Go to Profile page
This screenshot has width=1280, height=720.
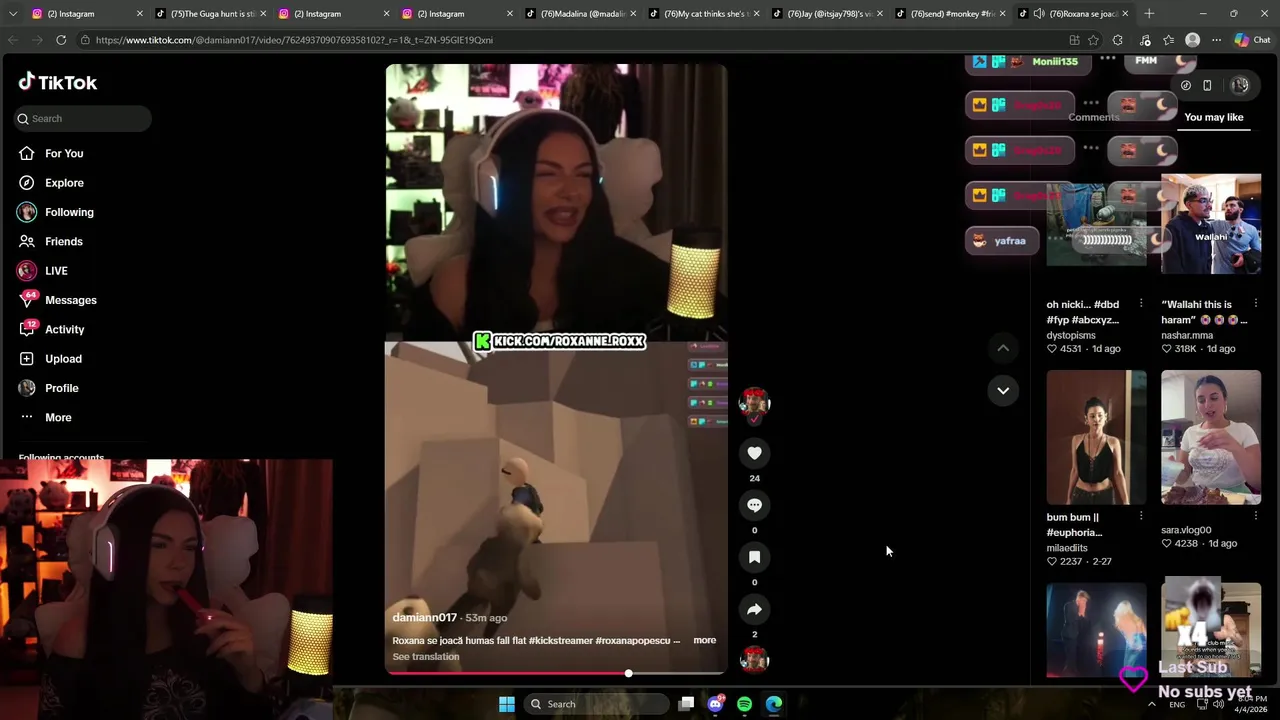(x=61, y=388)
